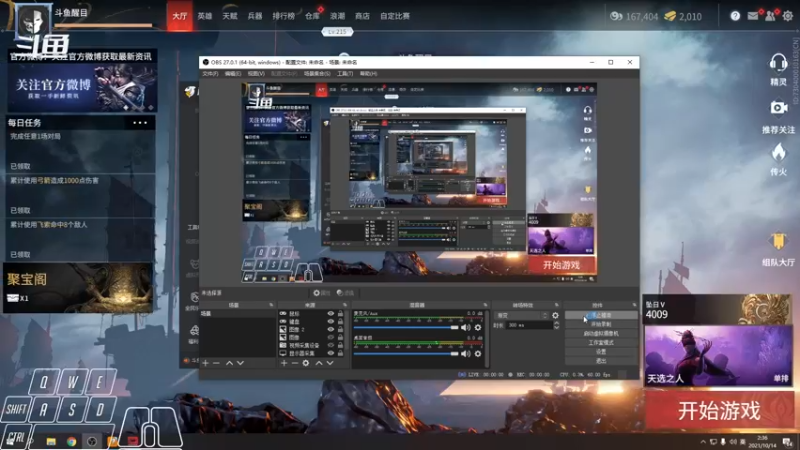800x450 pixels.
Task: Open 桌面音频 audio settings gear
Action: pos(478,354)
